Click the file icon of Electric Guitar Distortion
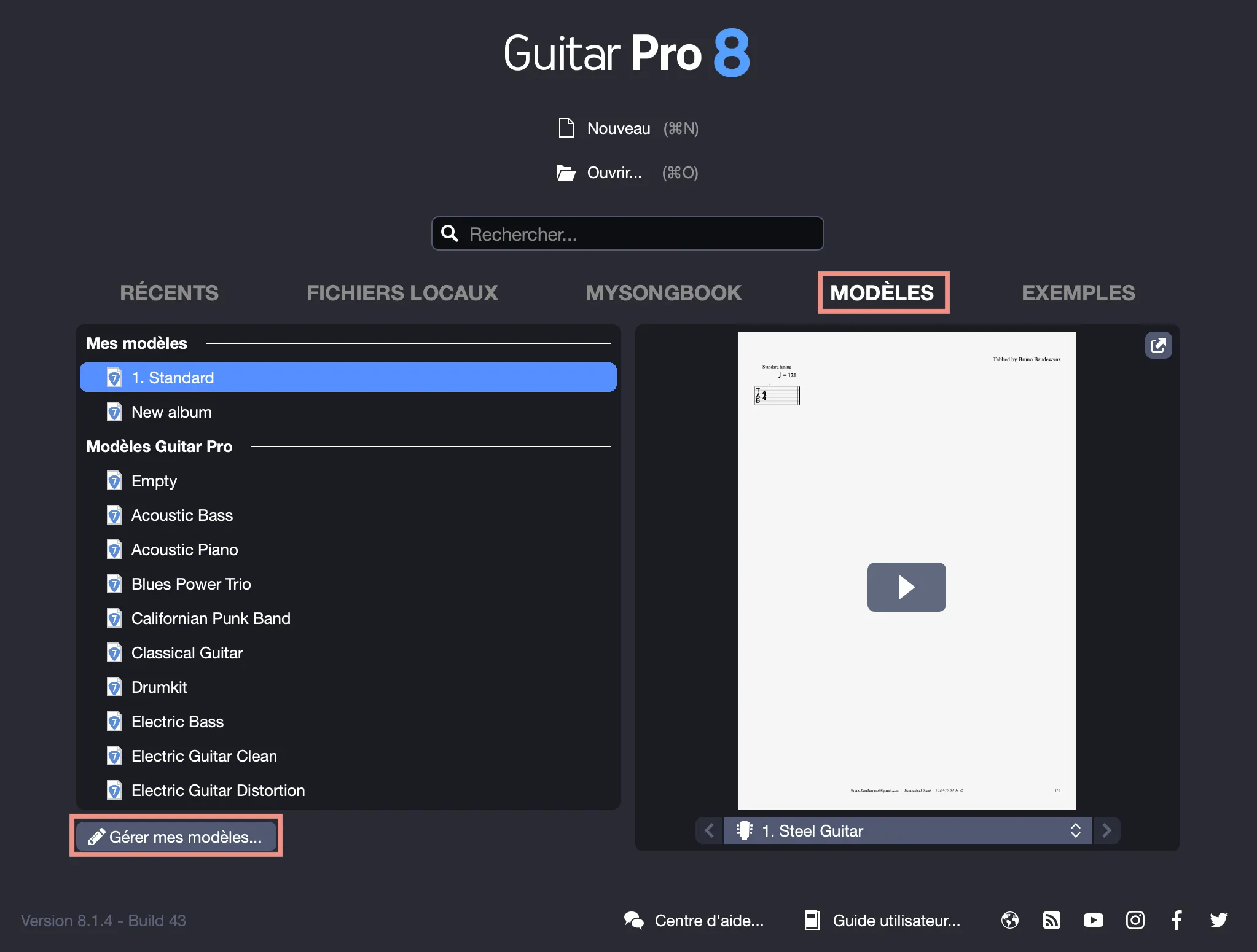This screenshot has width=1257, height=952. tap(114, 790)
